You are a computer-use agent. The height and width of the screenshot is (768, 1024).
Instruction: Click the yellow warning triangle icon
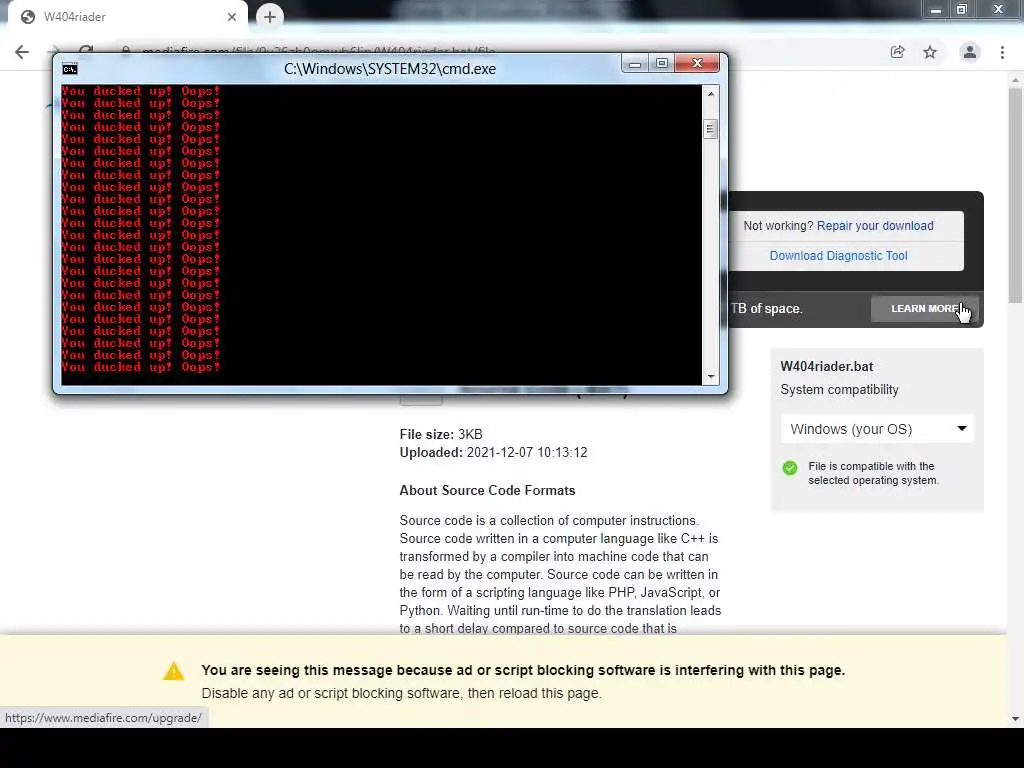pyautogui.click(x=174, y=671)
